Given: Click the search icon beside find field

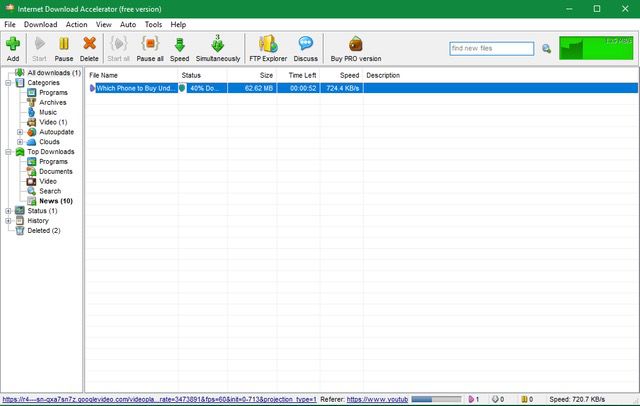Looking at the screenshot, I should coord(546,48).
